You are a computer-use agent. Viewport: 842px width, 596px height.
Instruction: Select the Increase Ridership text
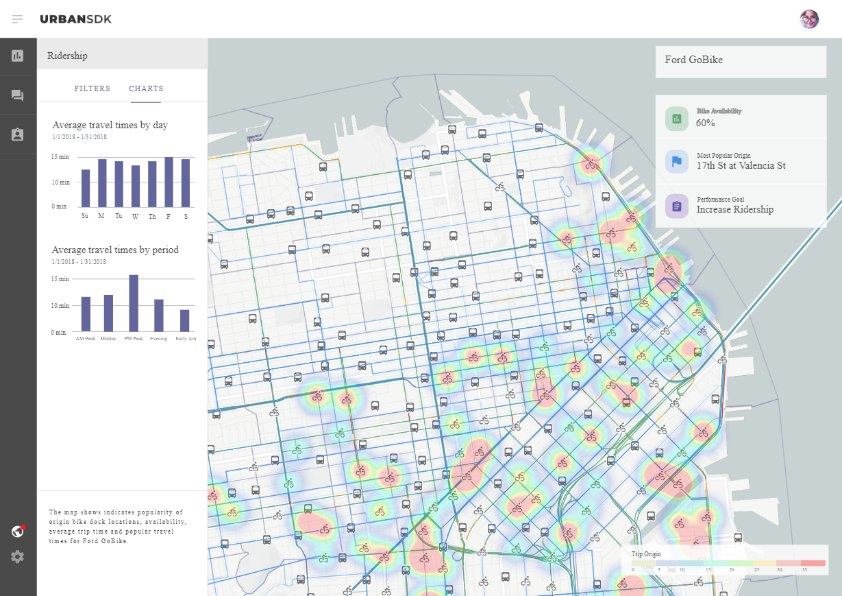pos(735,210)
